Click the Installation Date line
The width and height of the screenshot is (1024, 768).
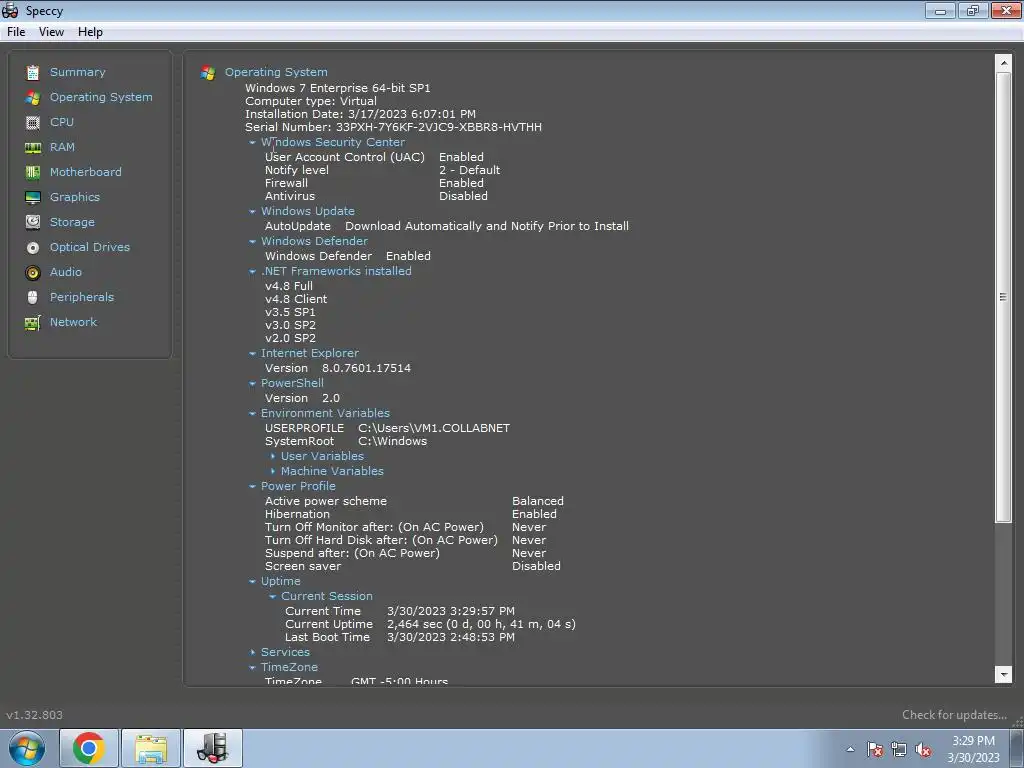pyautogui.click(x=360, y=114)
